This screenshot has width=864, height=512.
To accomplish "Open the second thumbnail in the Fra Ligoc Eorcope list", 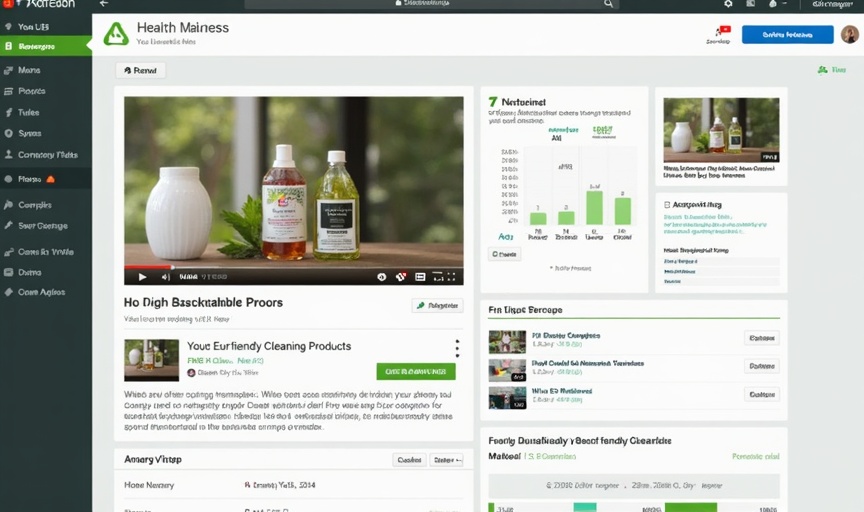I will 507,370.
